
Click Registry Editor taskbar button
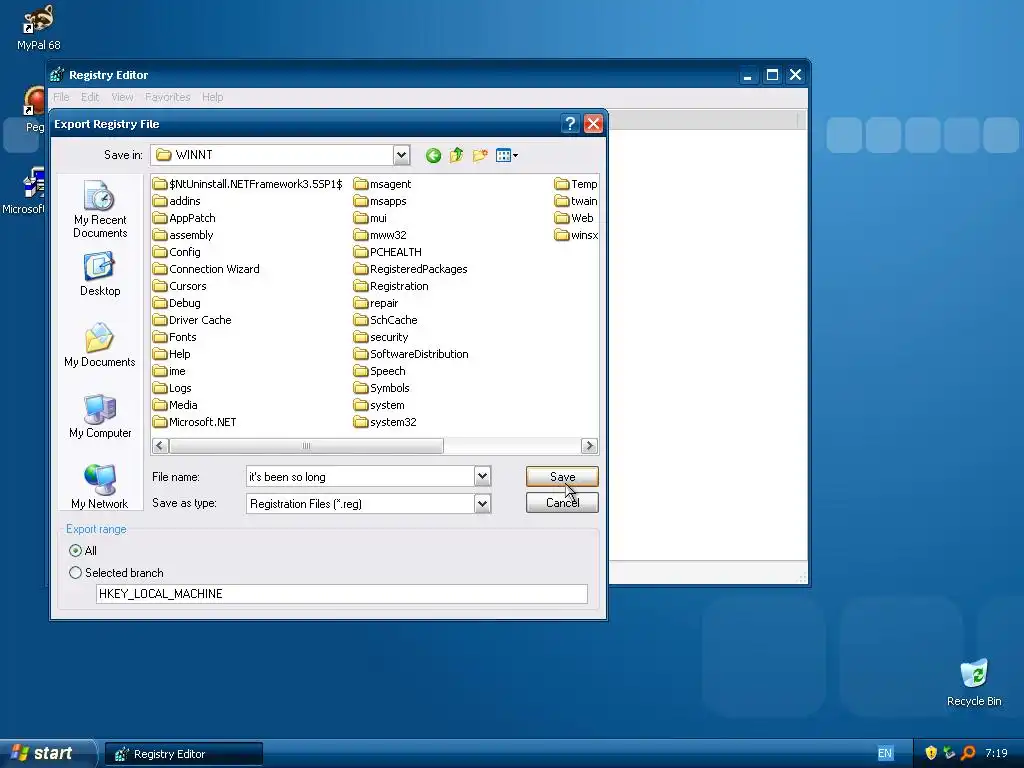point(184,754)
